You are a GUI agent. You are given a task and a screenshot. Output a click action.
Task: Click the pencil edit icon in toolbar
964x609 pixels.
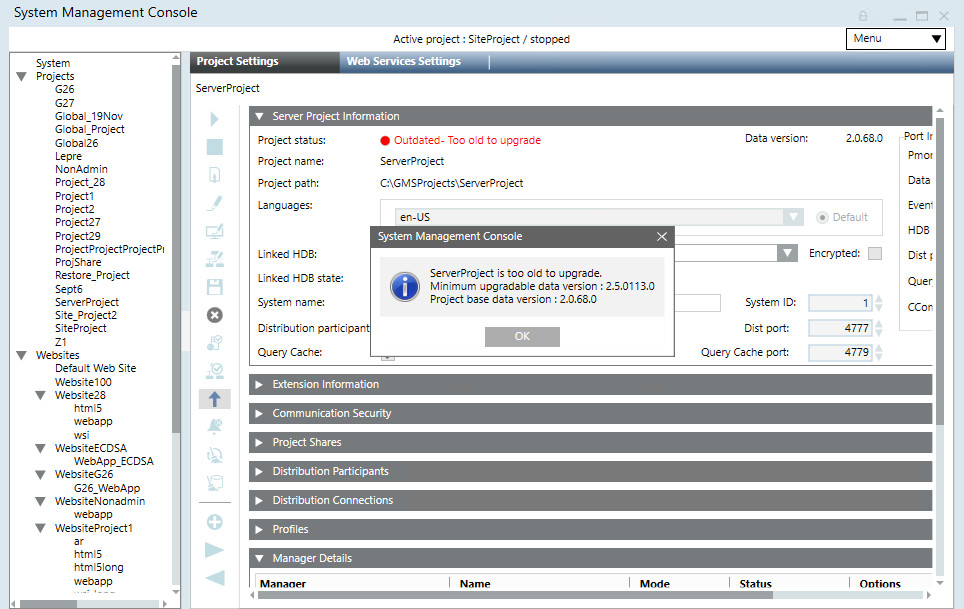pyautogui.click(x=214, y=203)
